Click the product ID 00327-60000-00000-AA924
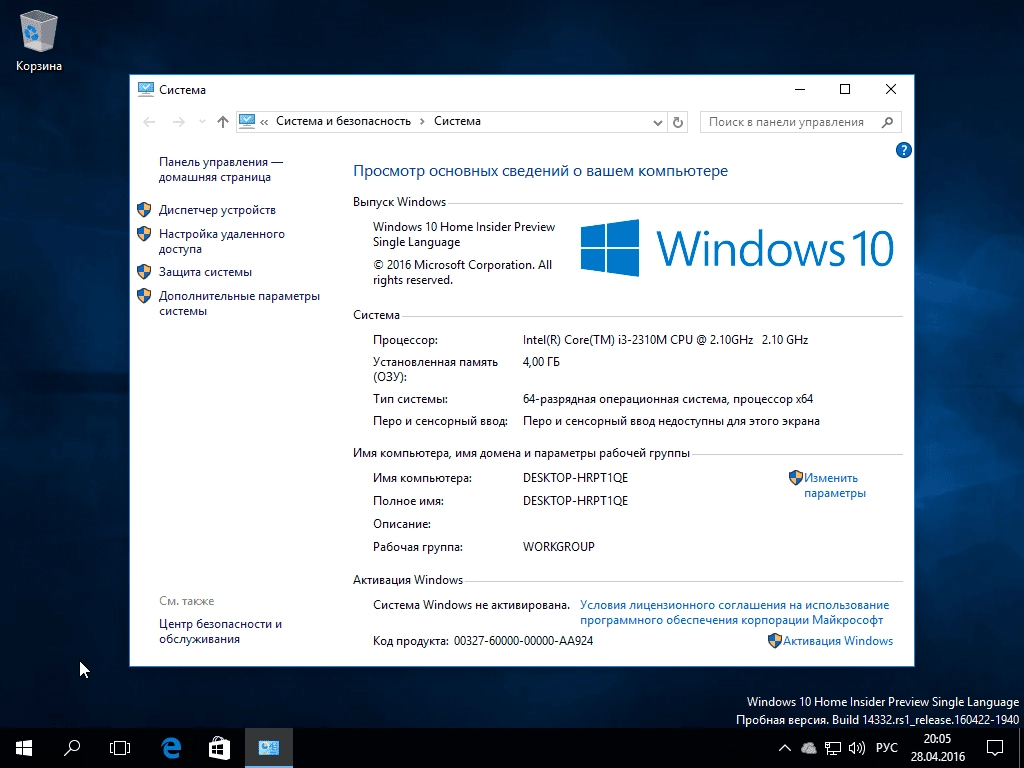1024x768 pixels. click(524, 641)
